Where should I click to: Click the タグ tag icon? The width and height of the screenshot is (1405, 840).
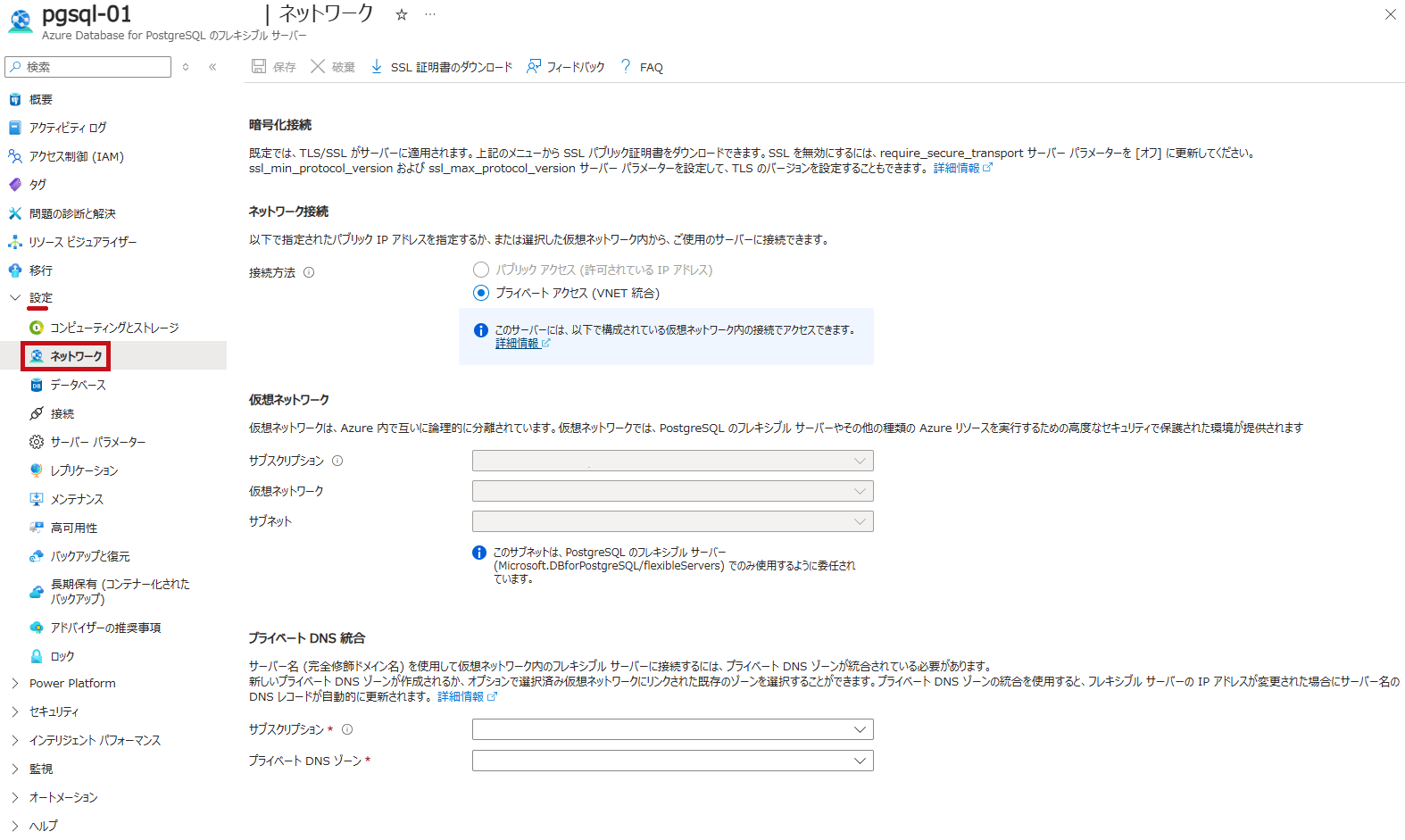15,185
